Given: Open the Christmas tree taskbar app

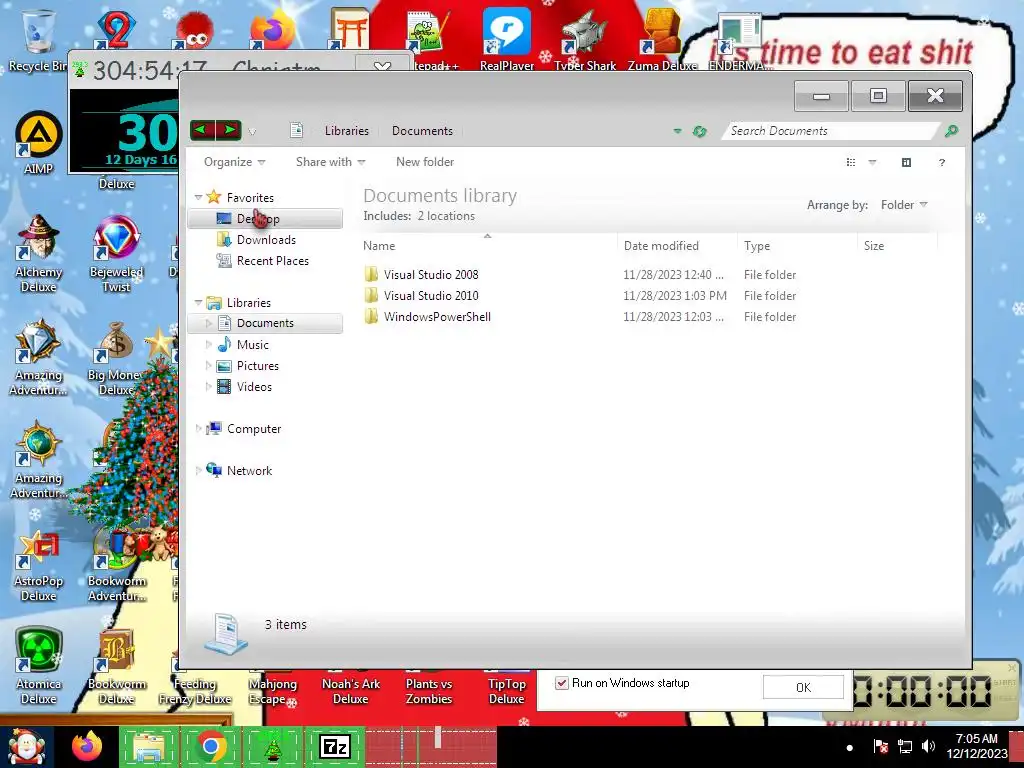Looking at the screenshot, I should pyautogui.click(x=272, y=747).
